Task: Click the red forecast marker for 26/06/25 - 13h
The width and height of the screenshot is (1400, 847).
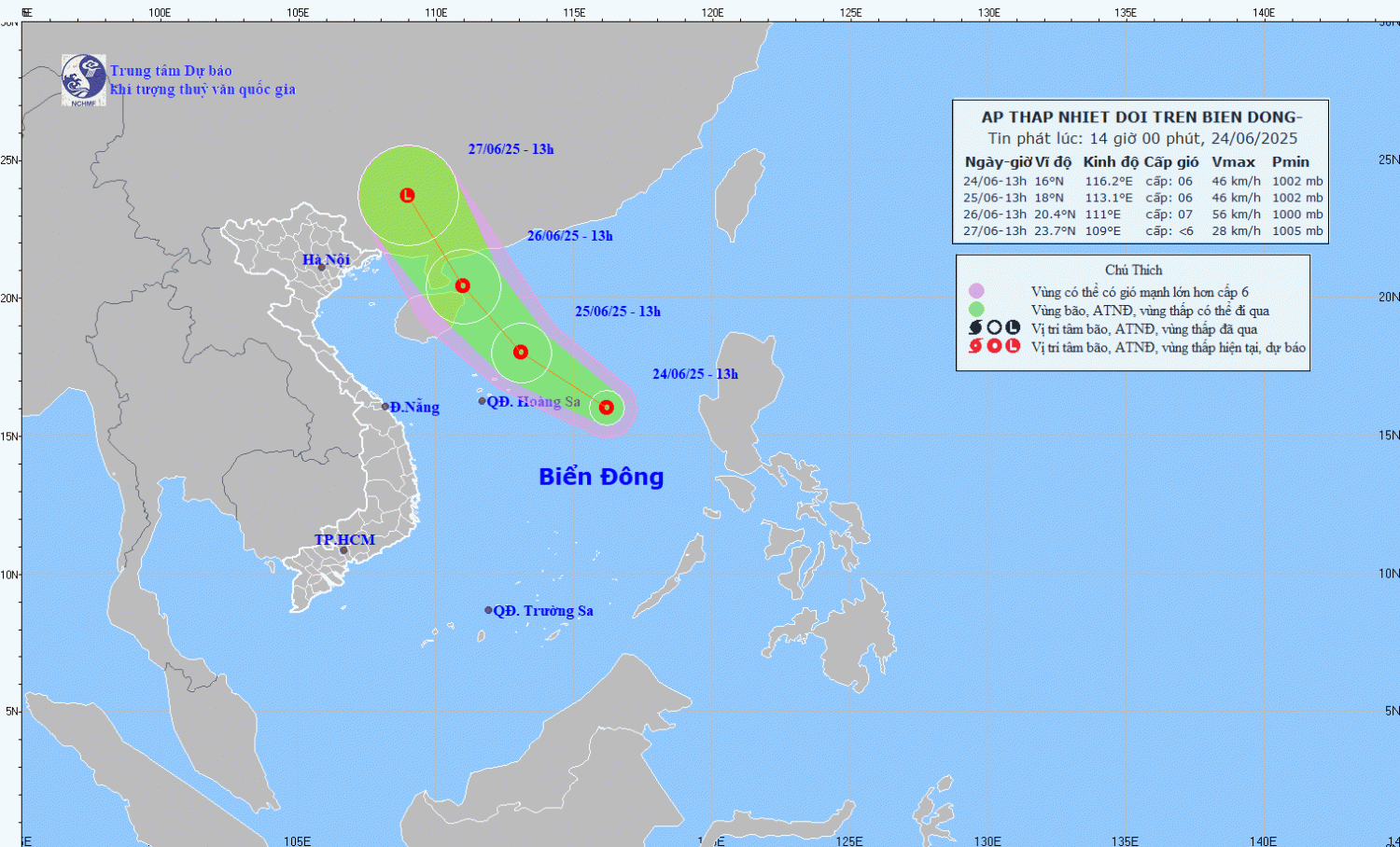Action: (462, 285)
